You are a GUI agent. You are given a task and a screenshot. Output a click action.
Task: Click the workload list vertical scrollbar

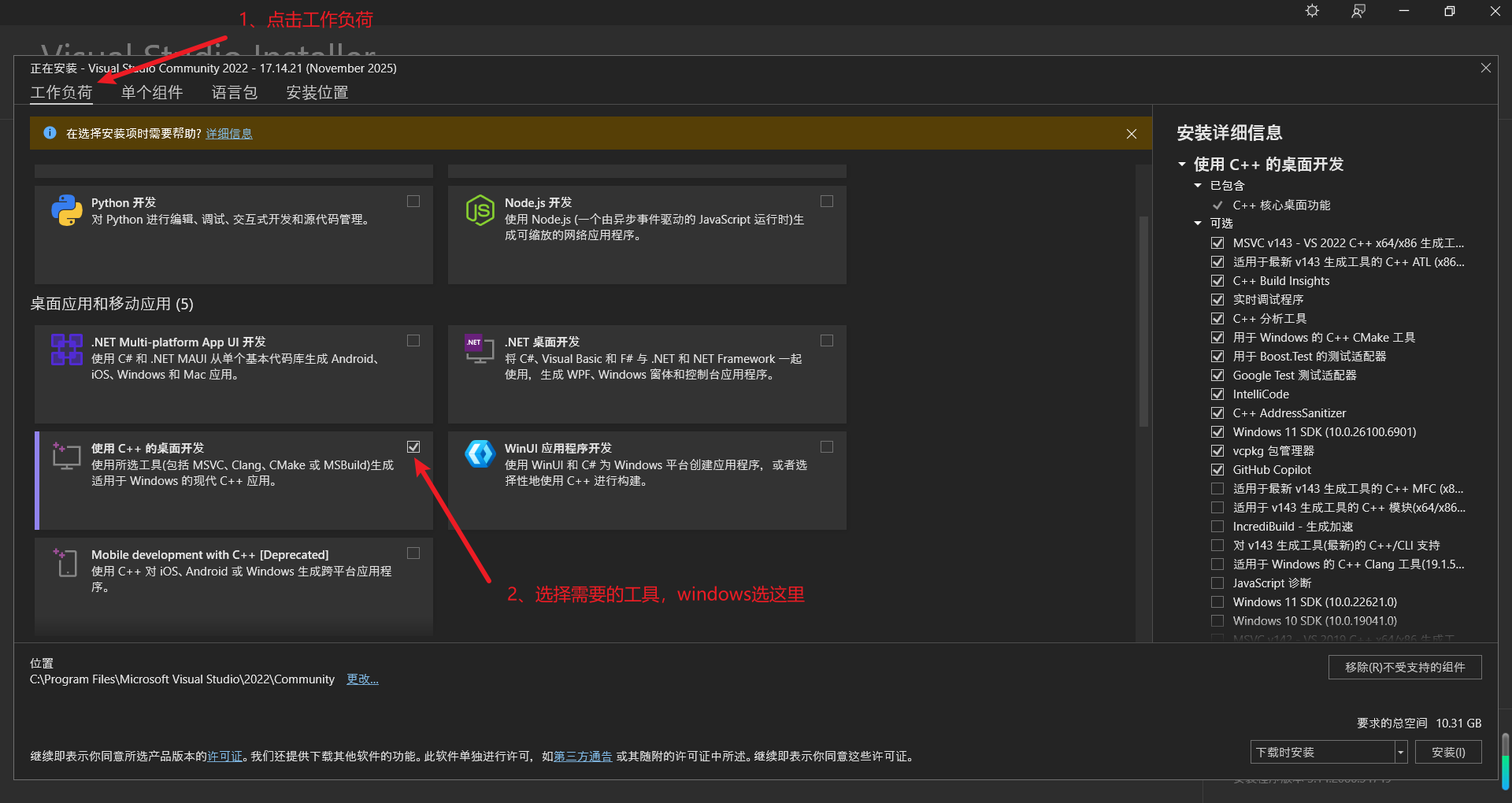[1143, 321]
